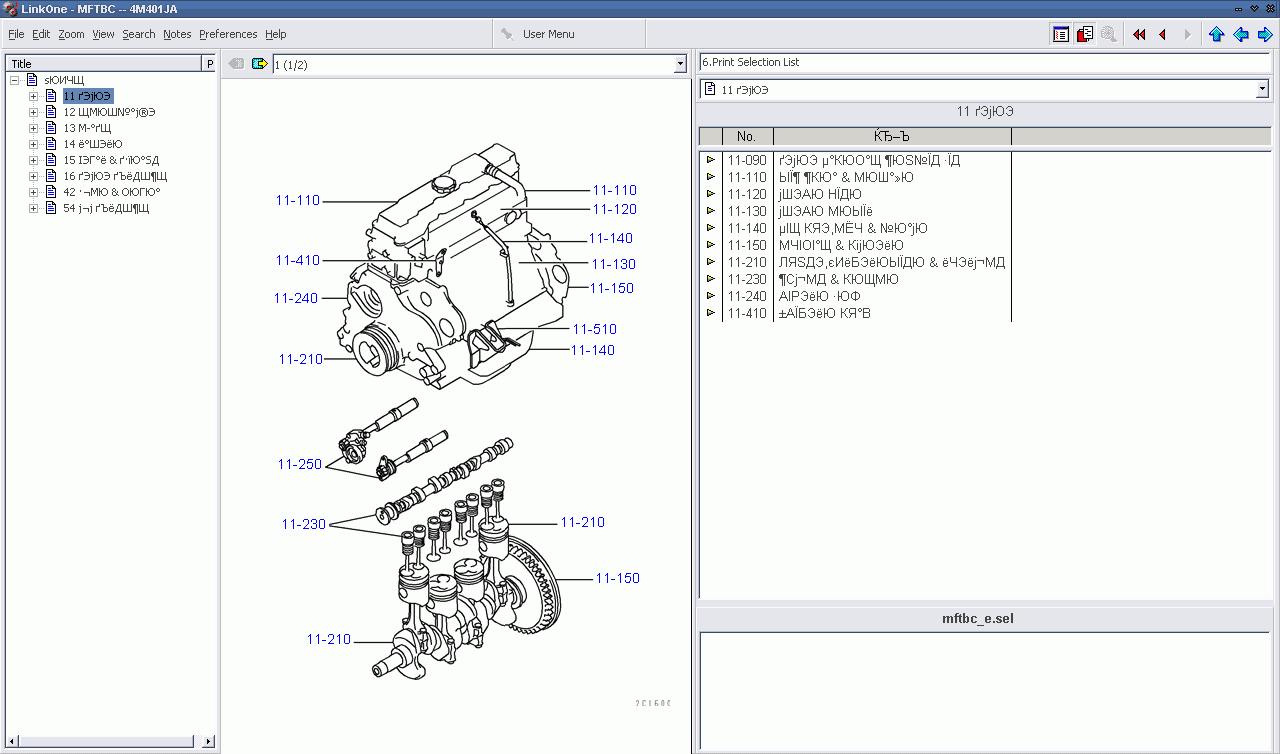
Task: Click callout 11-250 near the shafts
Action: coord(300,464)
